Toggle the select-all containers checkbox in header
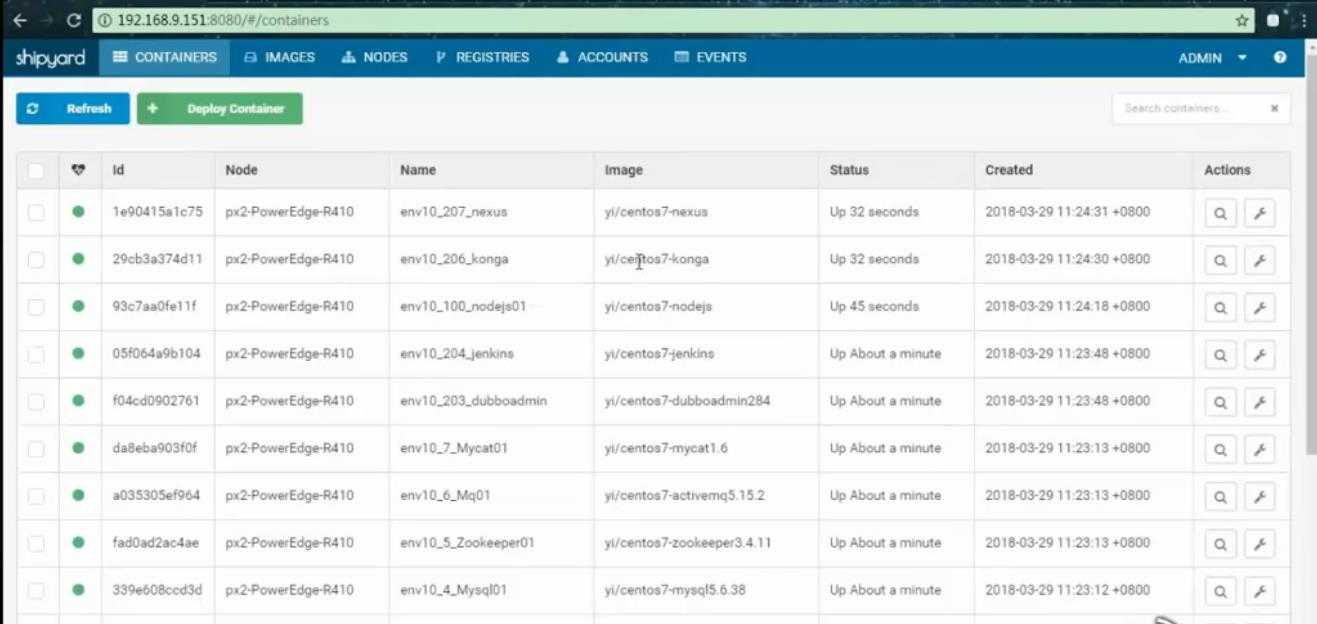This screenshot has height=624, width=1317. pyautogui.click(x=36, y=171)
